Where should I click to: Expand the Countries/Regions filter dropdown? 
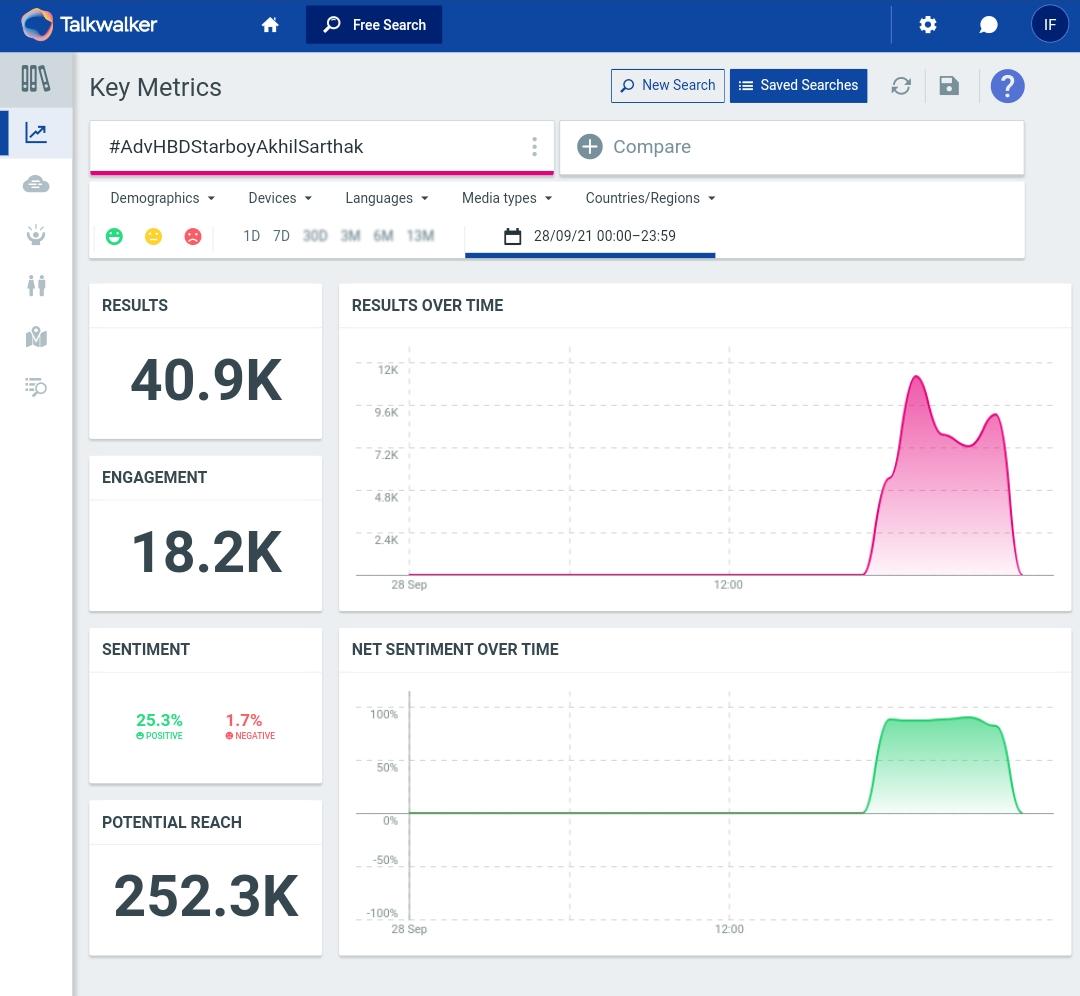651,198
